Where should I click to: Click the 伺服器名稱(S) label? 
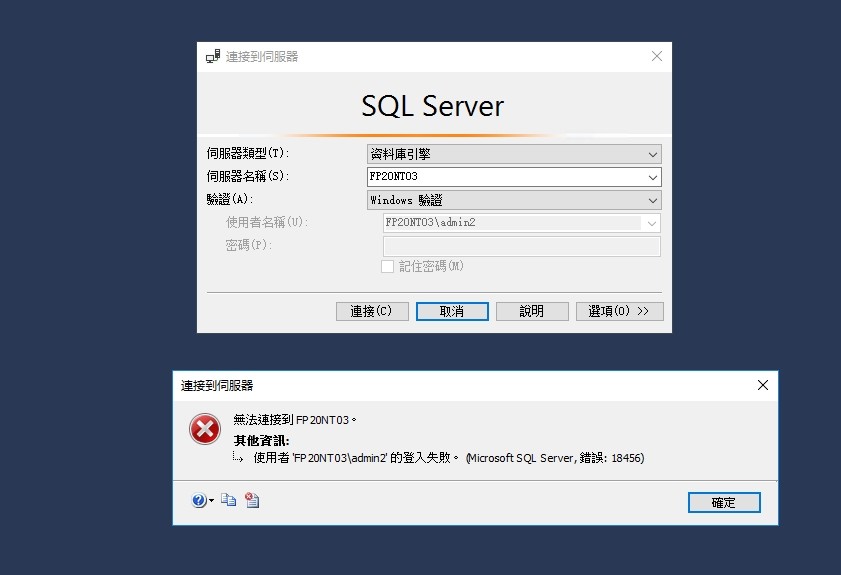[x=248, y=176]
